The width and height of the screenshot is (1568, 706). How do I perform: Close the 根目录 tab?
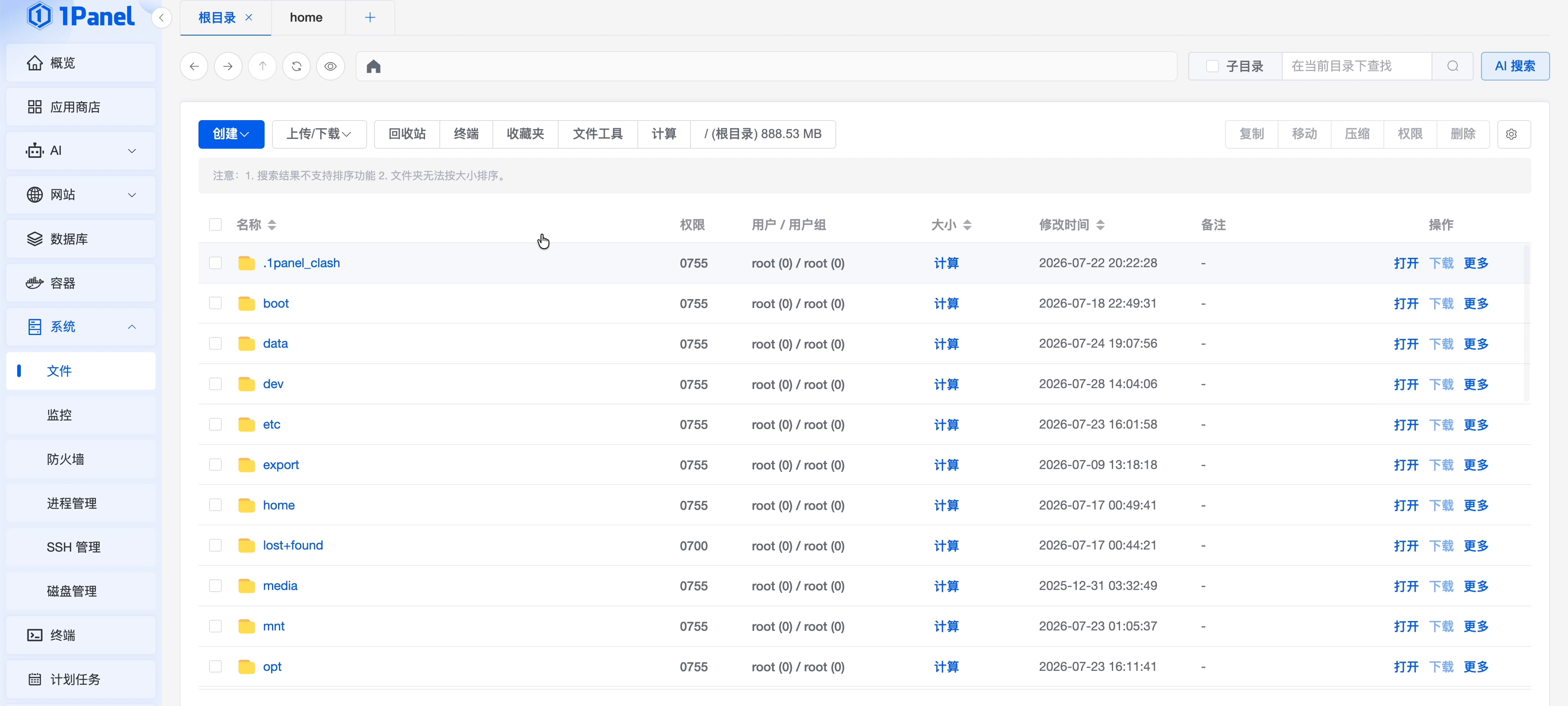click(x=249, y=18)
